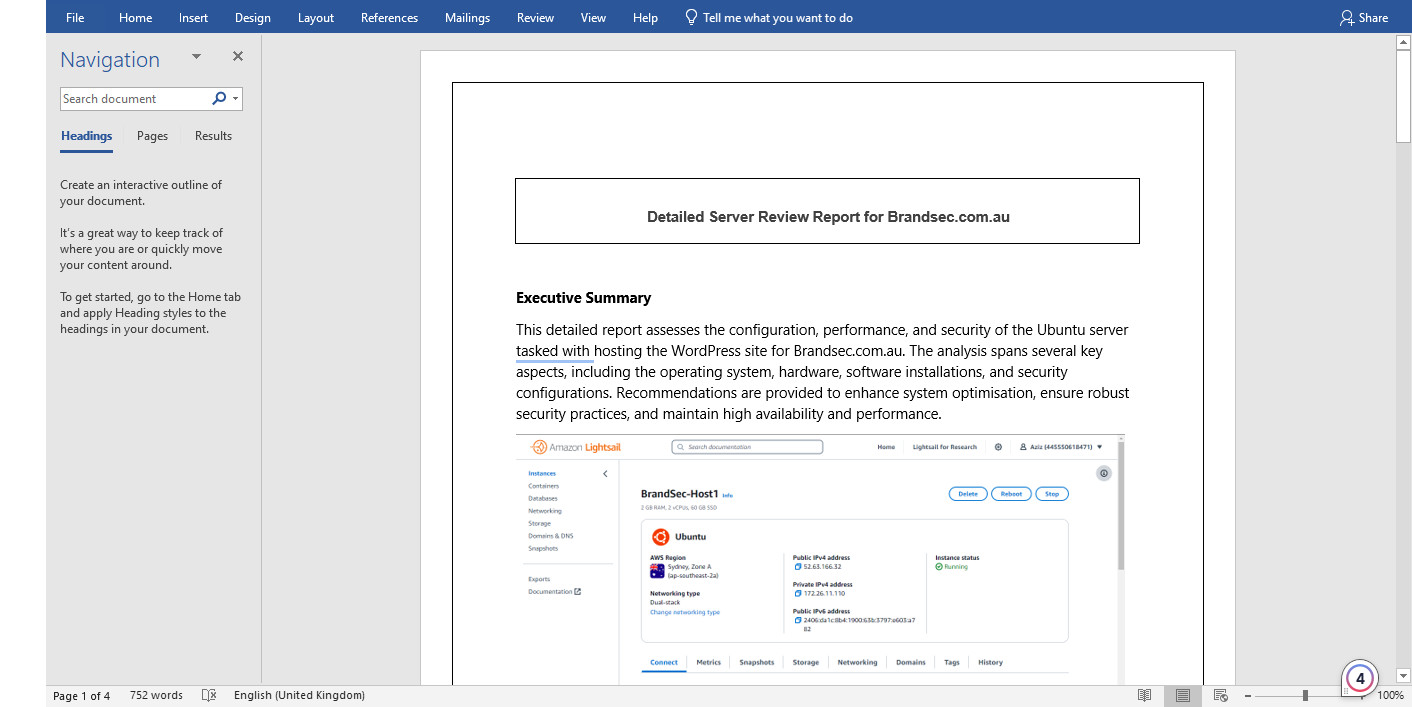Expand the search options dropdown arrow

pyautogui.click(x=236, y=98)
